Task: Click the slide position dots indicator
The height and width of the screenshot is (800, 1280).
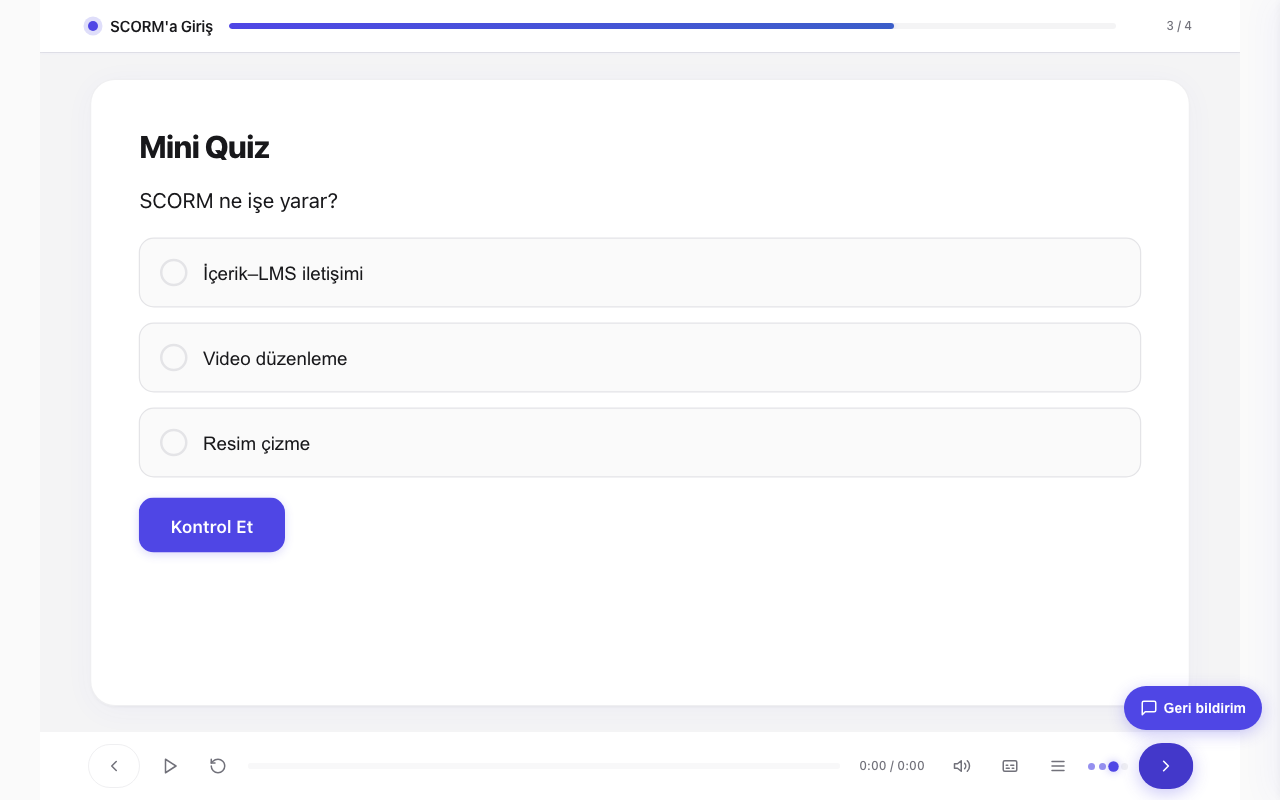Action: (1108, 766)
